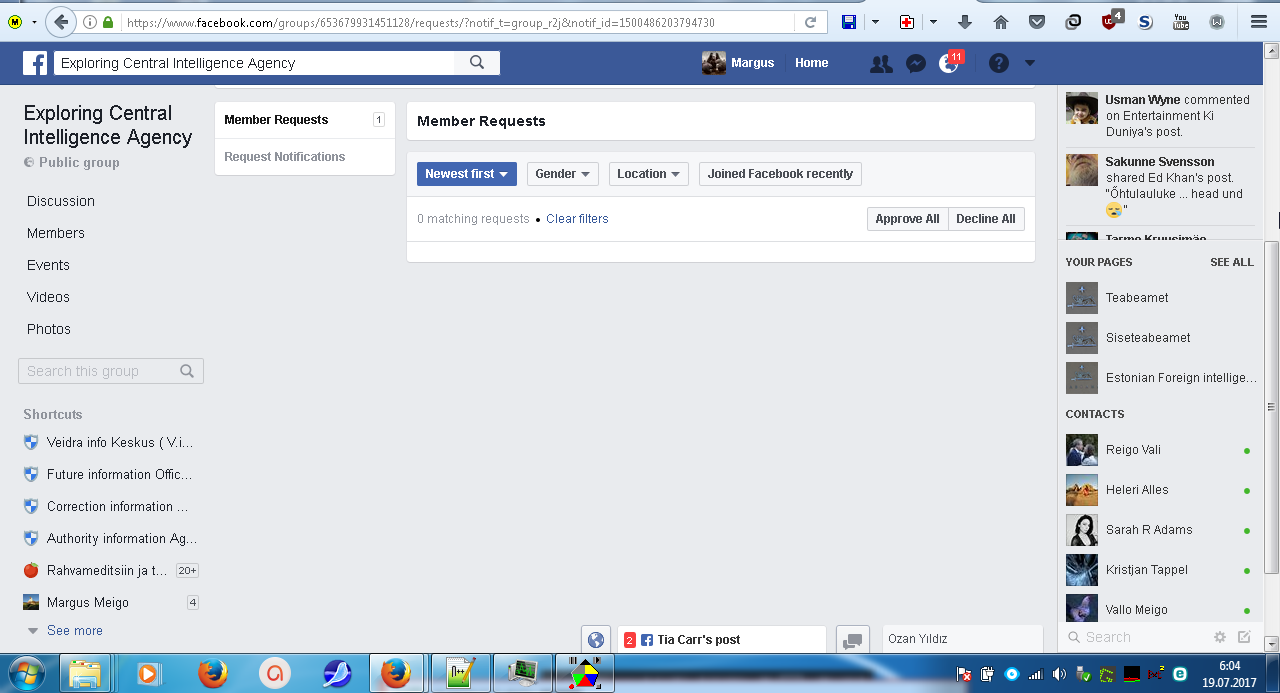Select the Member Requests tab
The image size is (1280, 693).
[x=304, y=120]
